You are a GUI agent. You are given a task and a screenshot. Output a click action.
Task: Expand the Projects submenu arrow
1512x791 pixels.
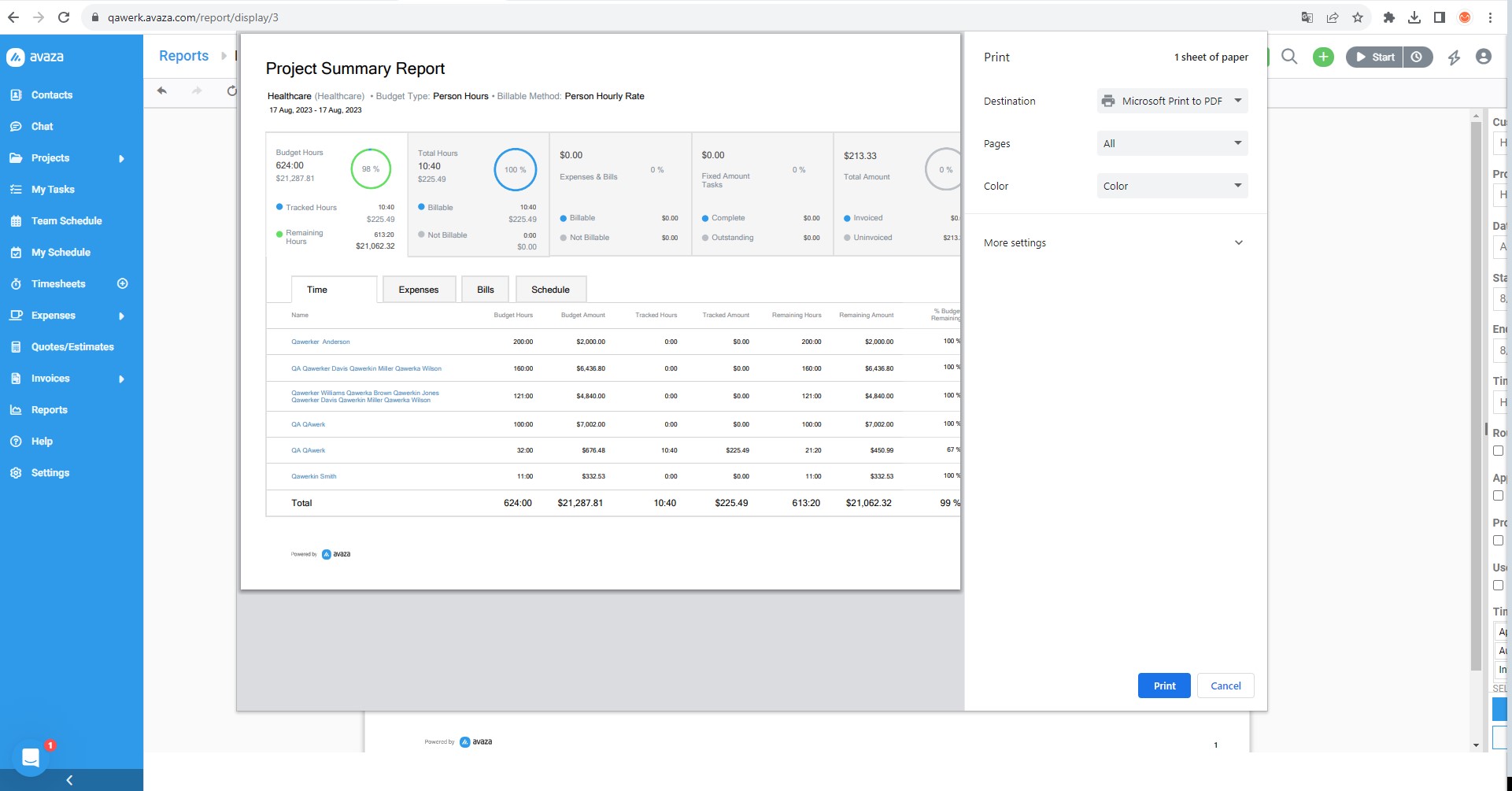click(x=121, y=158)
